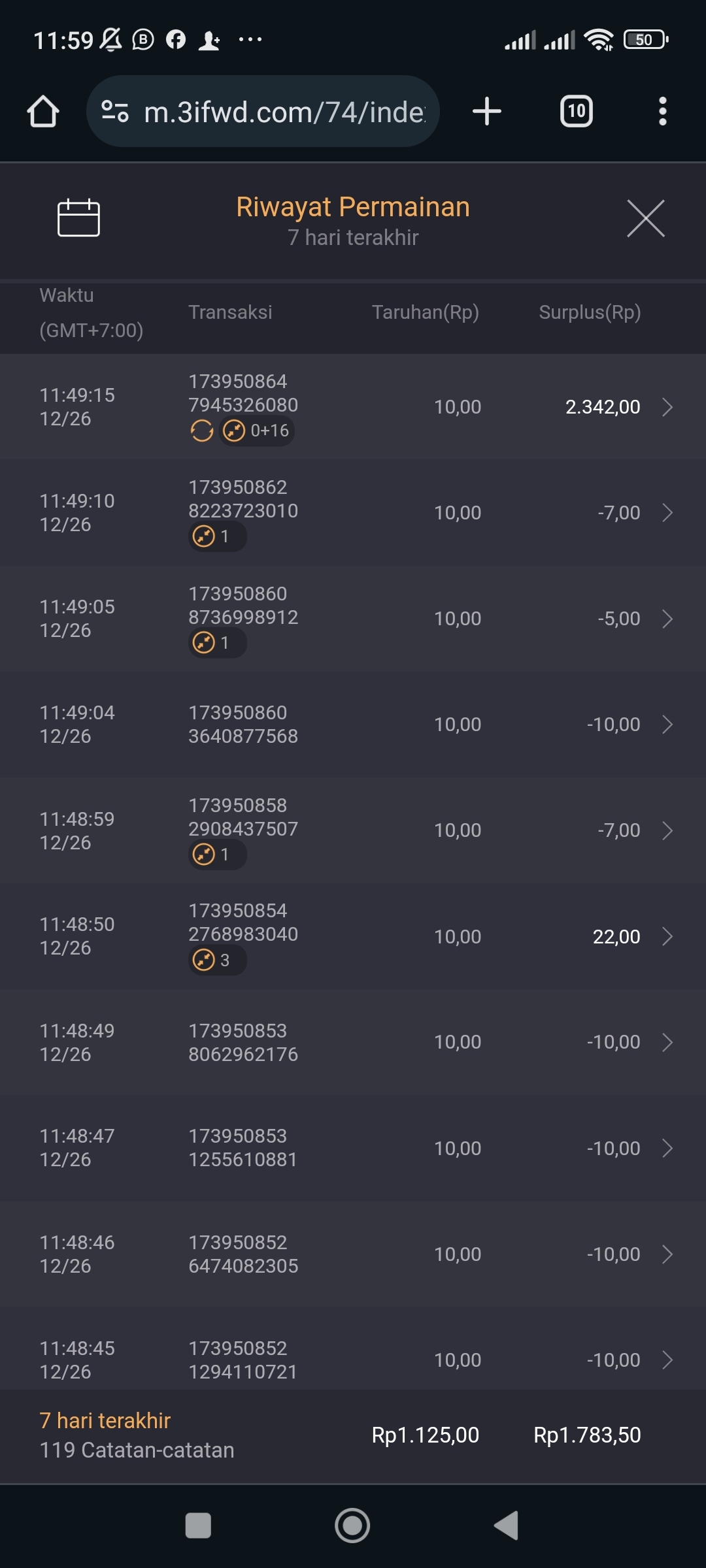Close the Riwayat Permainan panel
706x1568 pixels.
pyautogui.click(x=645, y=219)
